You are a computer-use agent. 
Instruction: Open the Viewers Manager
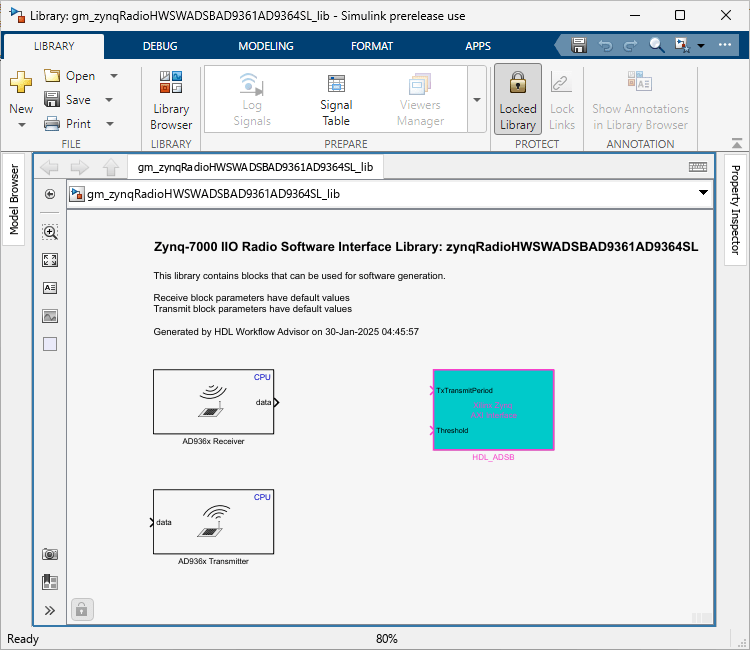420,100
